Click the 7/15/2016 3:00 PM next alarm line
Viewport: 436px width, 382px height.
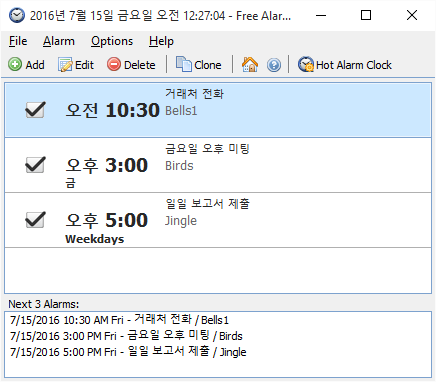pyautogui.click(x=126, y=336)
